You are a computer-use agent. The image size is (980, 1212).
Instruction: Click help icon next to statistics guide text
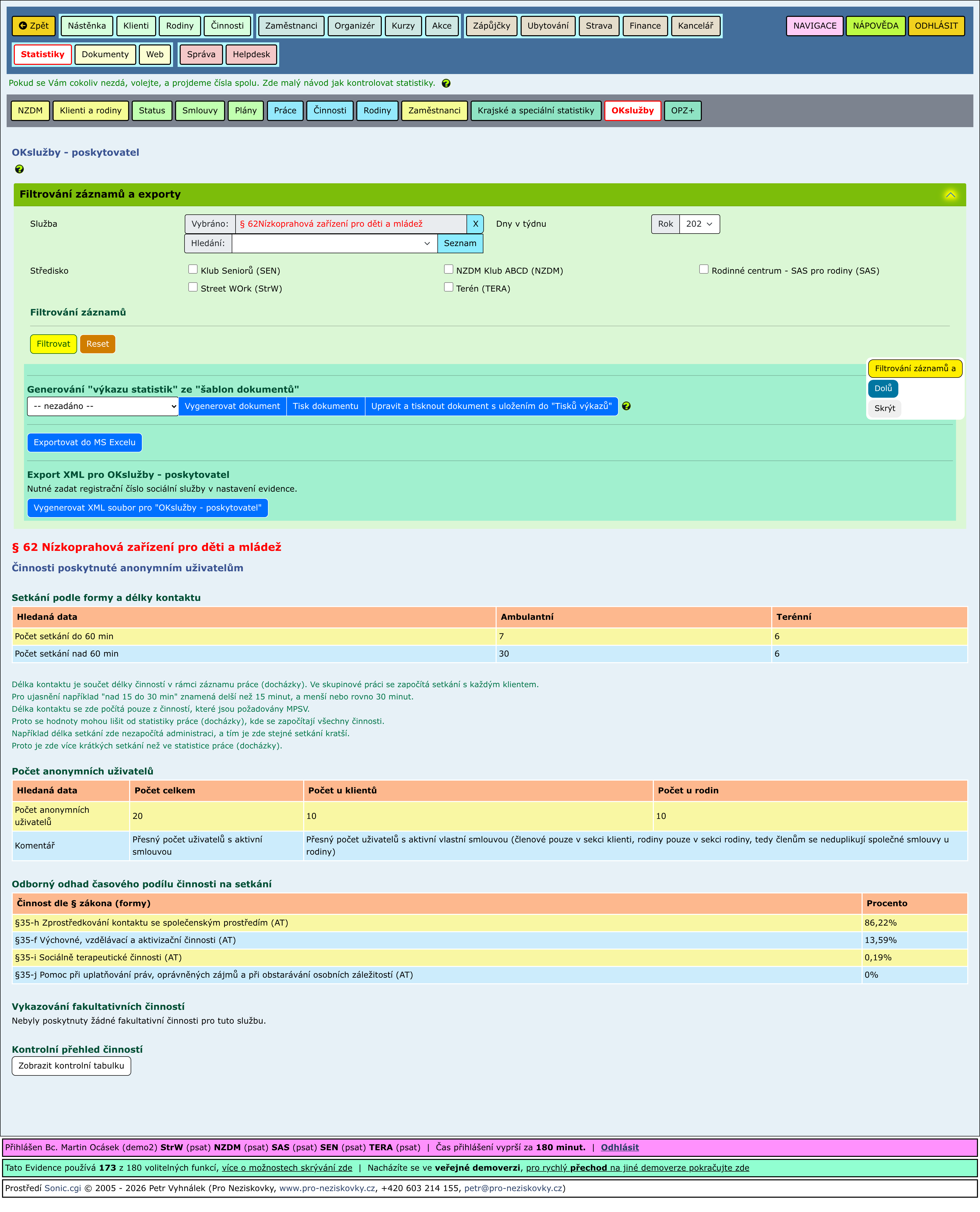pyautogui.click(x=446, y=83)
